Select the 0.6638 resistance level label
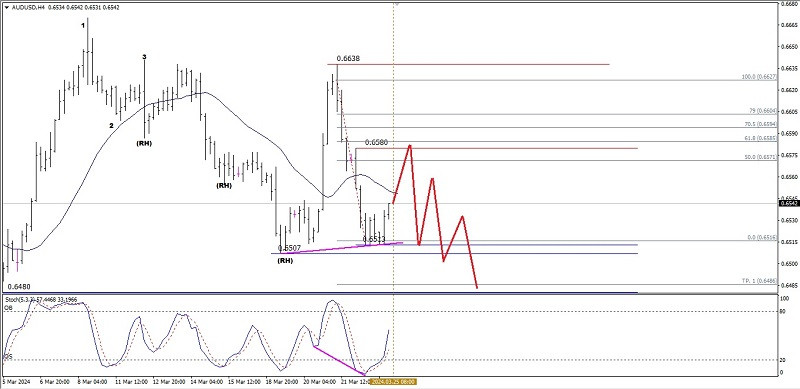Viewport: 800px width, 389px height. [348, 59]
